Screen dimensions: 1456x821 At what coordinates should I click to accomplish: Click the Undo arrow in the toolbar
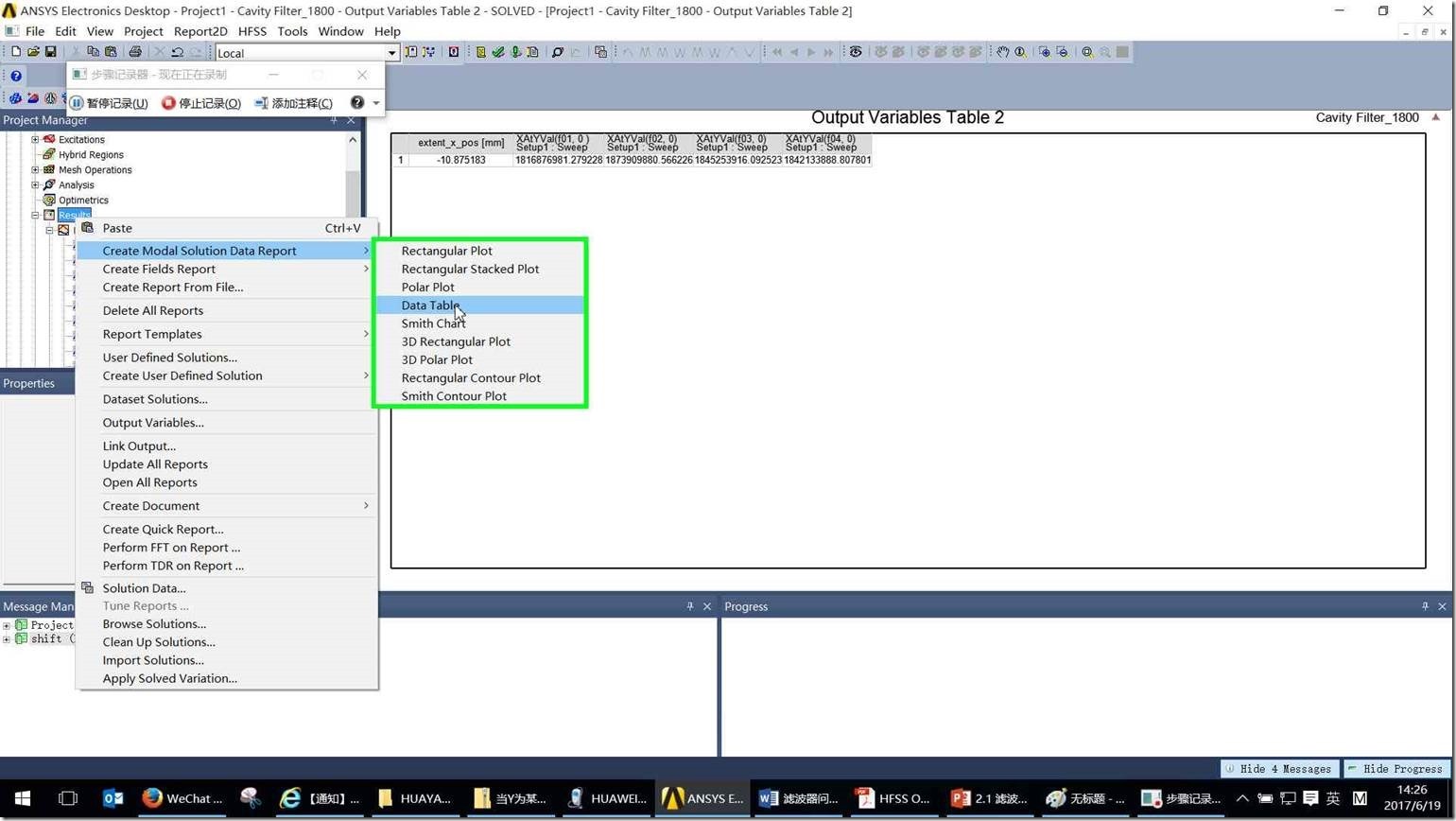(177, 52)
